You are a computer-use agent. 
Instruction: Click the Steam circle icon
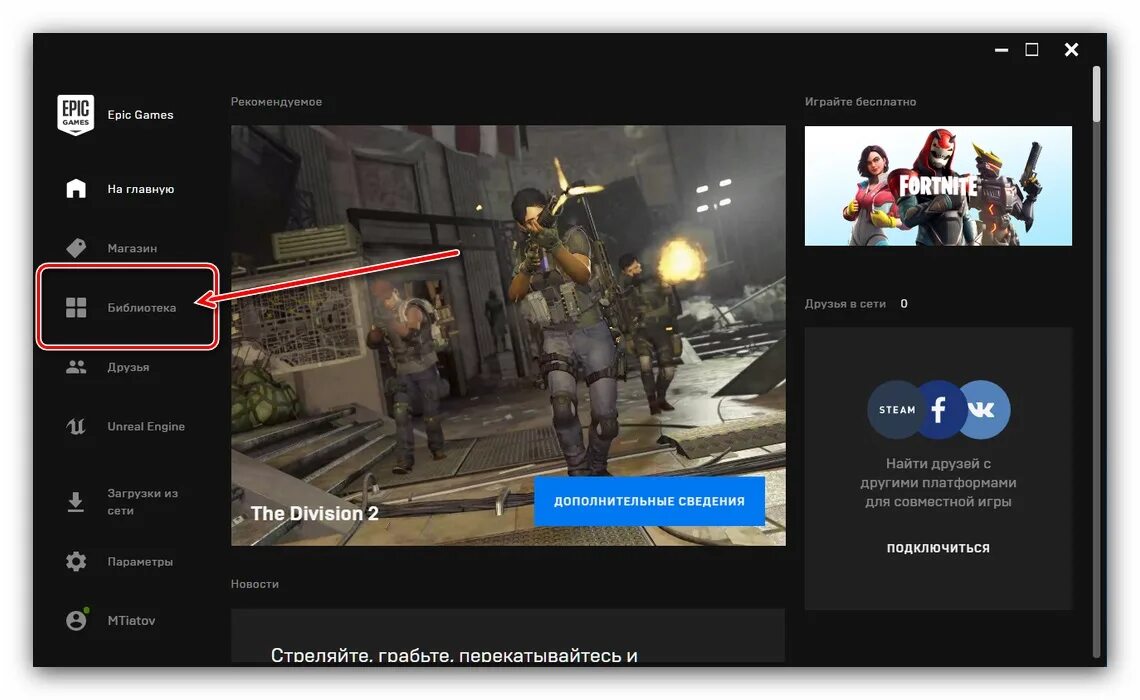tap(896, 409)
